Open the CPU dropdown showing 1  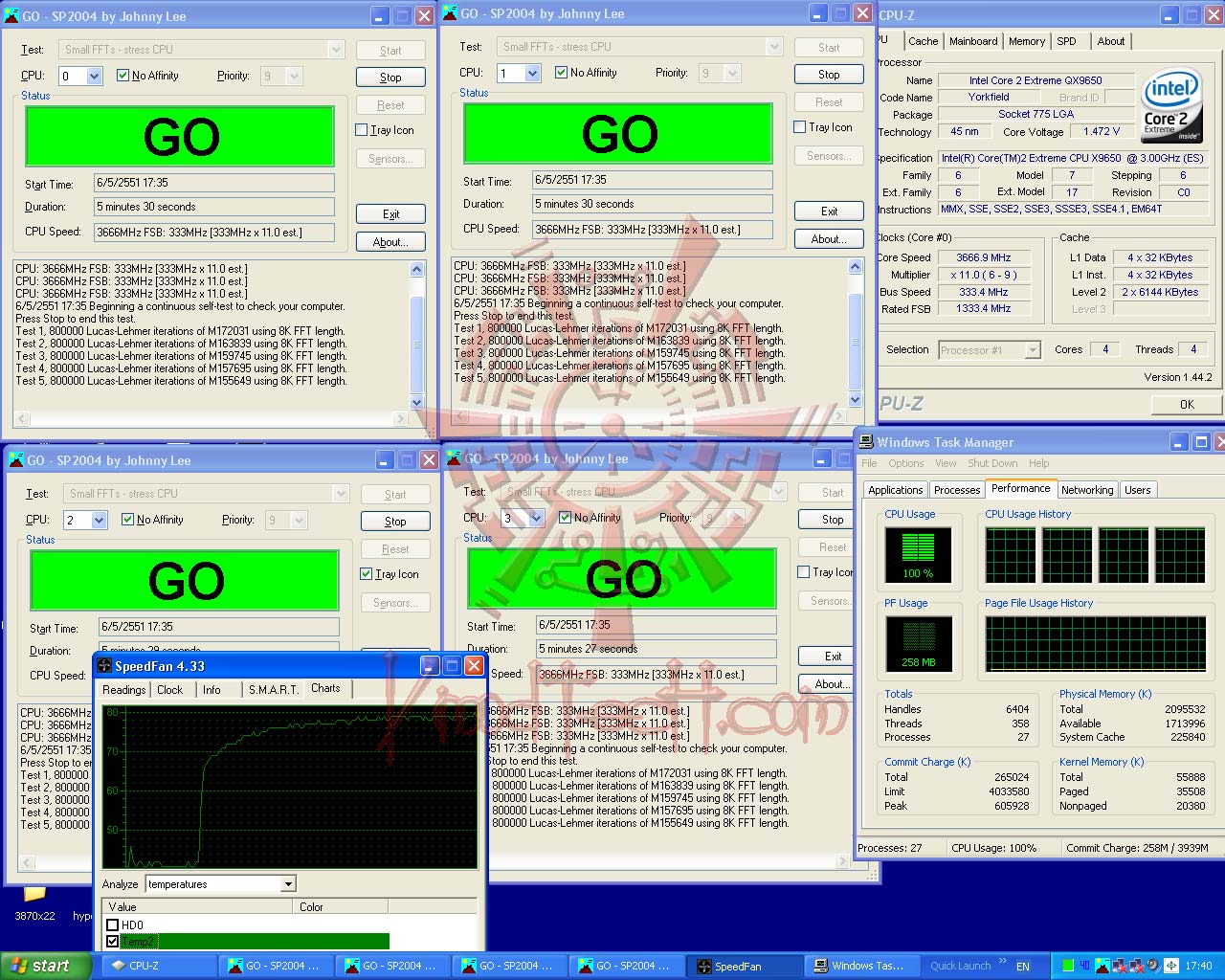[x=533, y=73]
